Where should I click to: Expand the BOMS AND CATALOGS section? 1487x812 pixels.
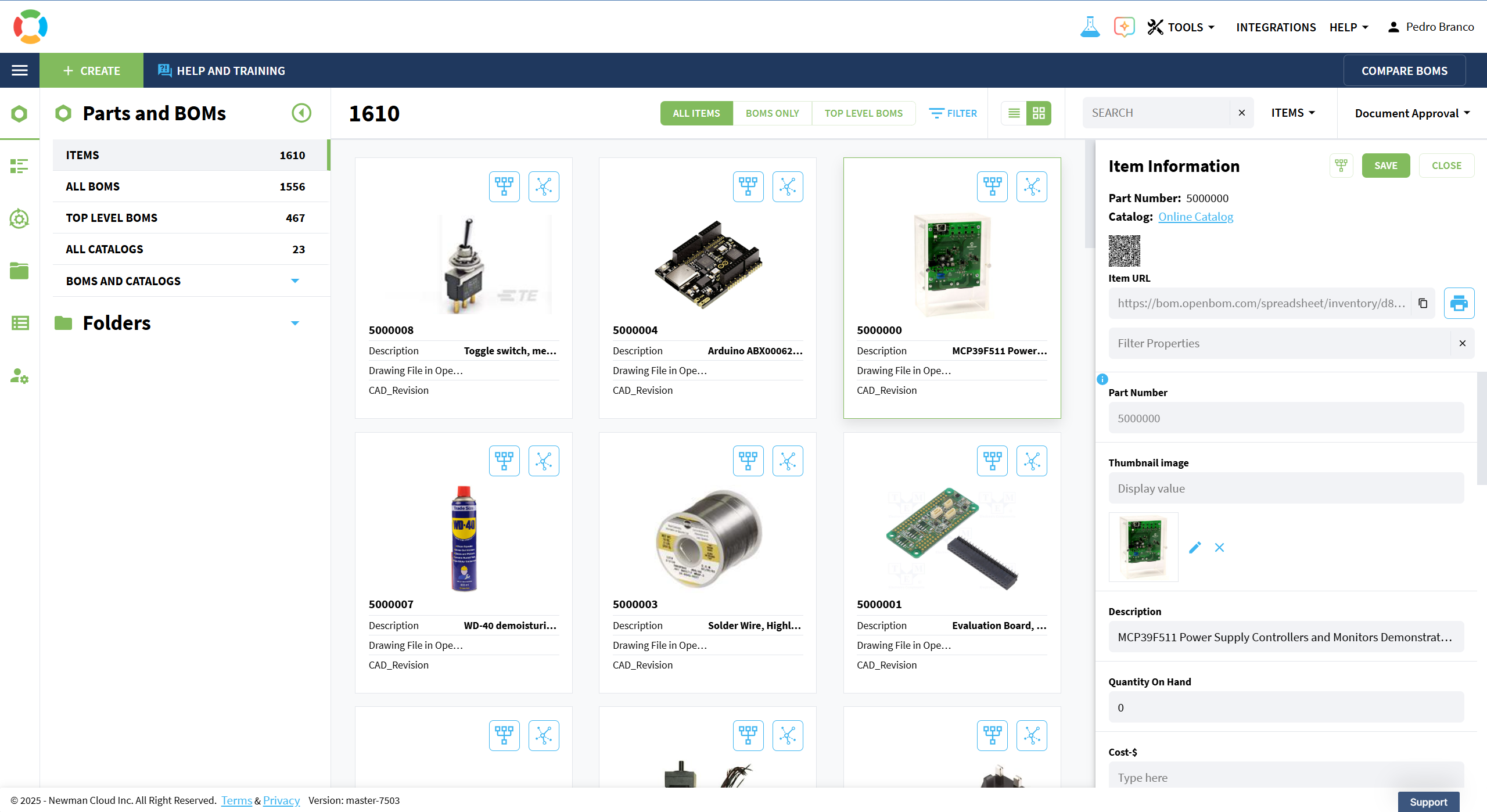(295, 281)
